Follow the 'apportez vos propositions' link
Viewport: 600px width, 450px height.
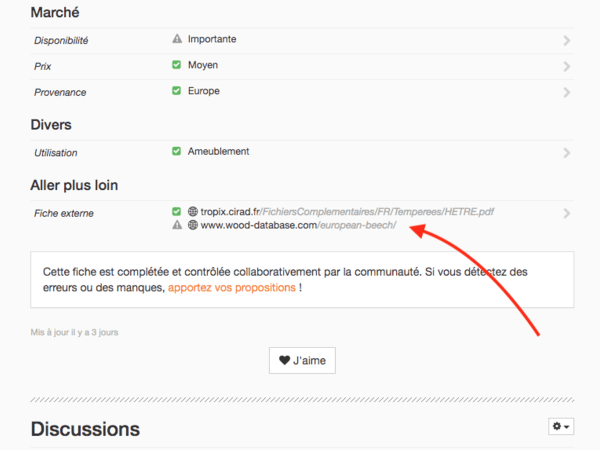(232, 288)
